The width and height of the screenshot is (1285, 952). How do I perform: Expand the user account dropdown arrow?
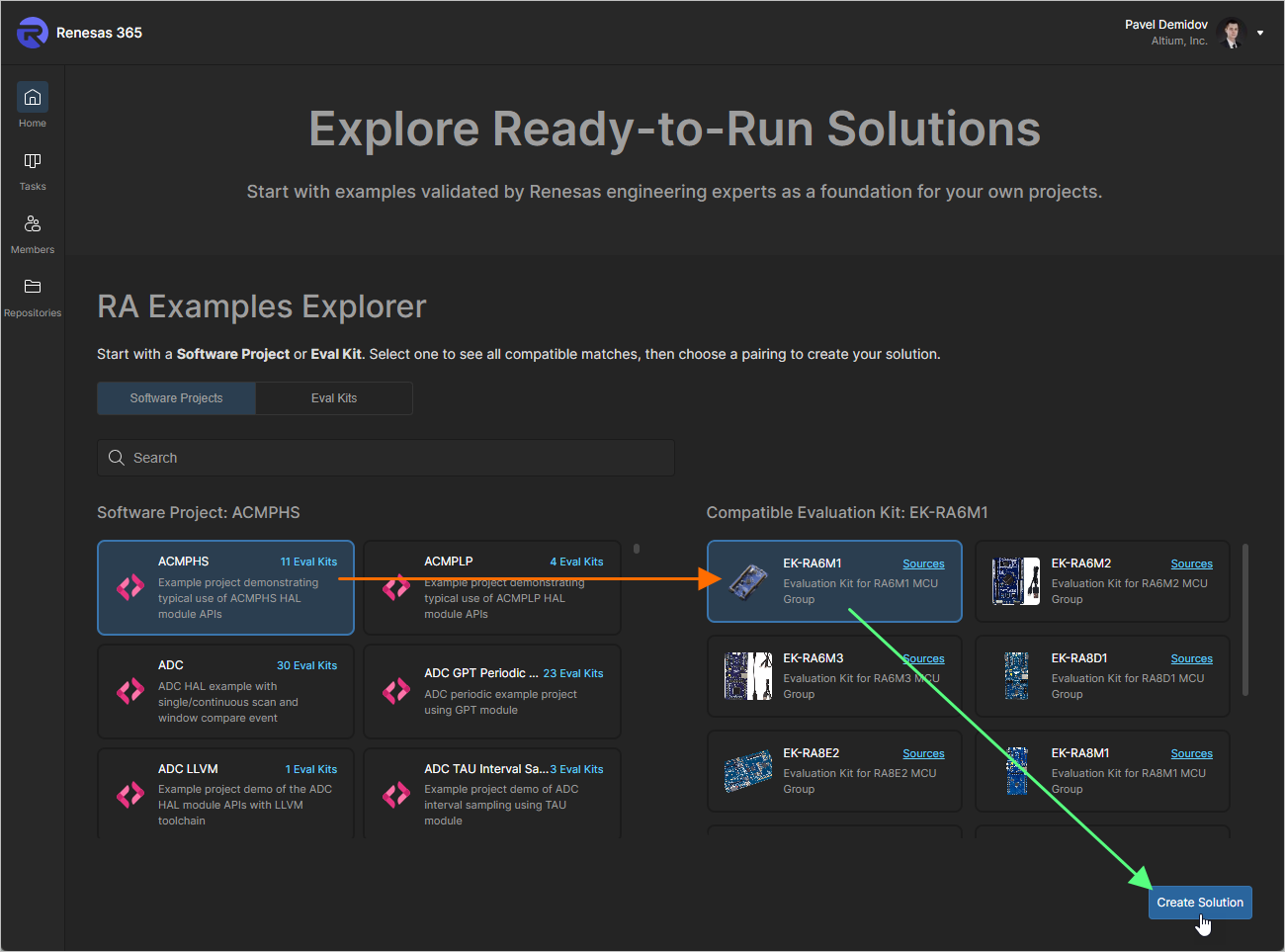pos(1260,33)
